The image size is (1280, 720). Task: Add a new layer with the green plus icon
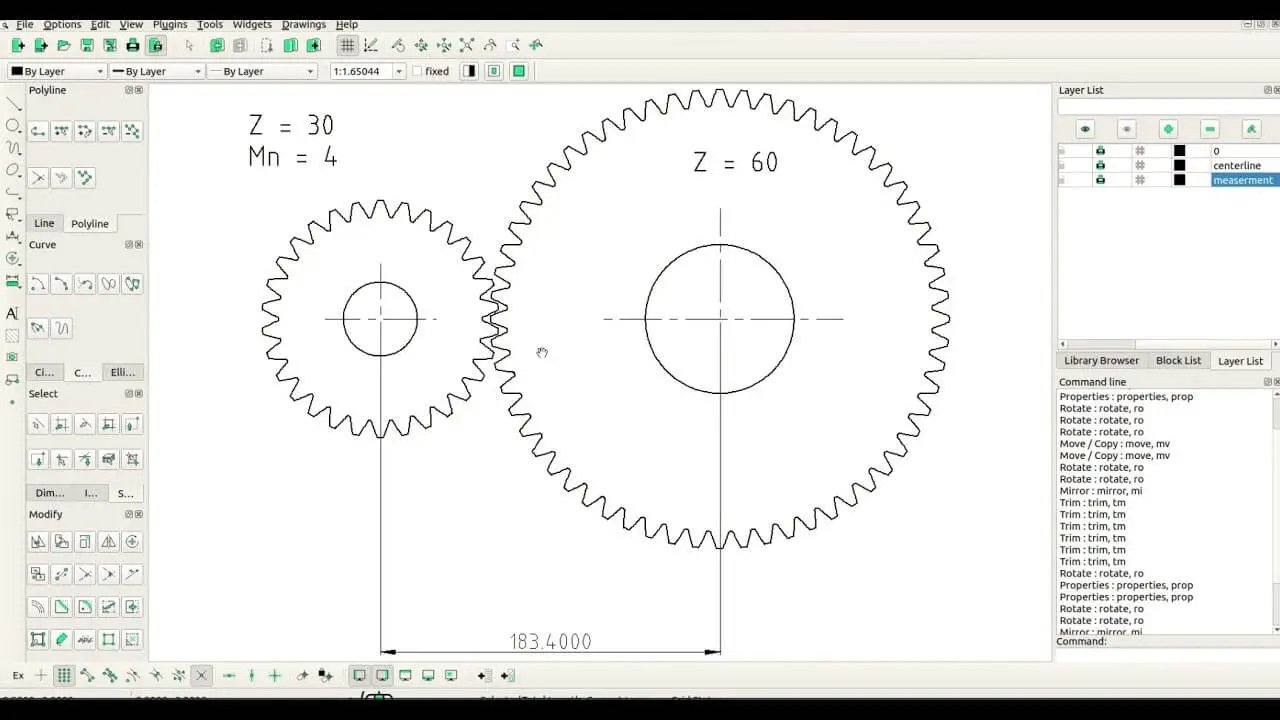pos(1167,128)
